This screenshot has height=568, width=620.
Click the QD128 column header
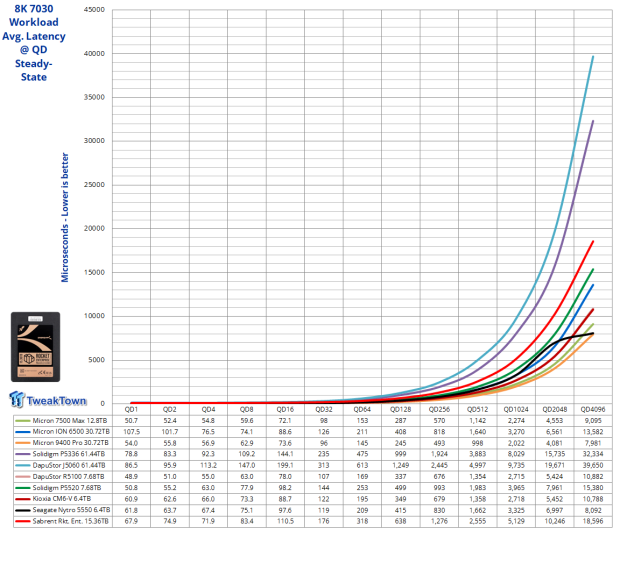click(401, 409)
